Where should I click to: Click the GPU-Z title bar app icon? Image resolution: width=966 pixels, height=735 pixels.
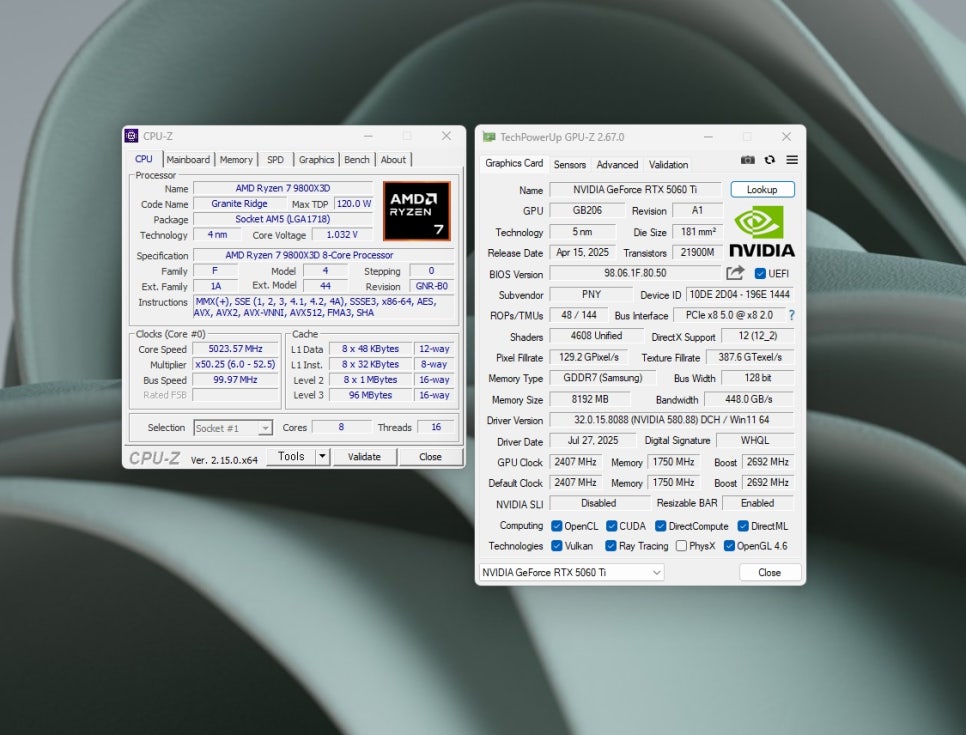tap(489, 137)
